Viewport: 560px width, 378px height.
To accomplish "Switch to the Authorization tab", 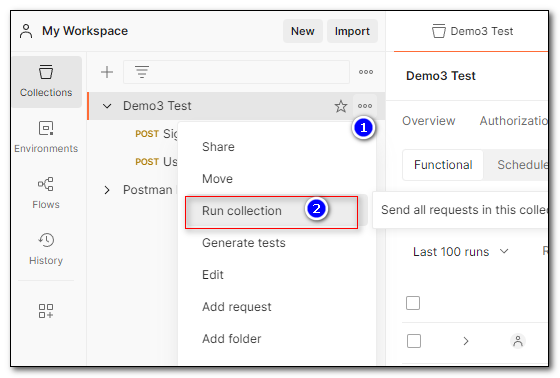I will coord(514,121).
